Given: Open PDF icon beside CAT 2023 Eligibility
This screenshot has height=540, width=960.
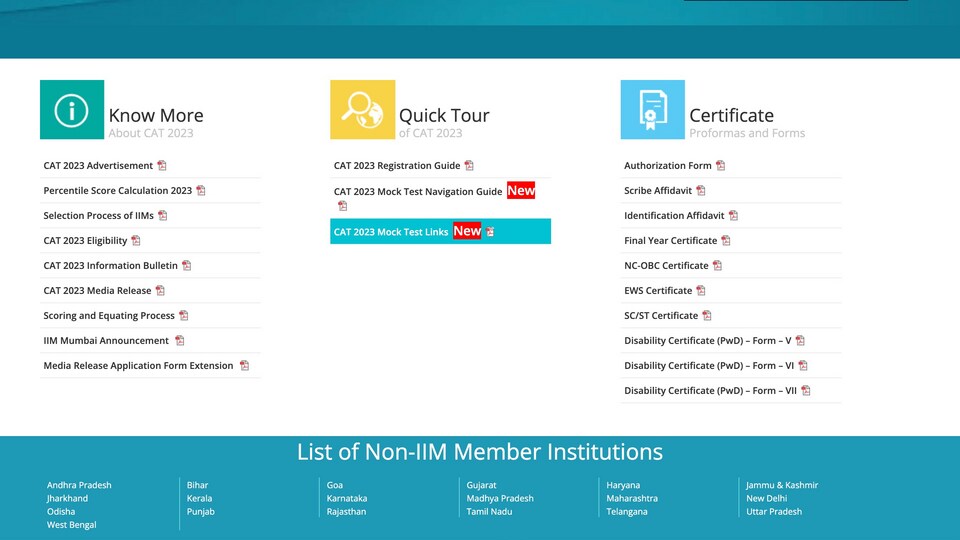Looking at the screenshot, I should [136, 241].
